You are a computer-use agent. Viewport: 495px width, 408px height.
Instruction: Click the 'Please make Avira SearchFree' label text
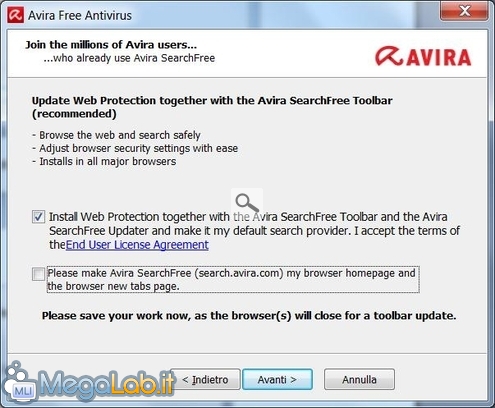[x=233, y=280]
